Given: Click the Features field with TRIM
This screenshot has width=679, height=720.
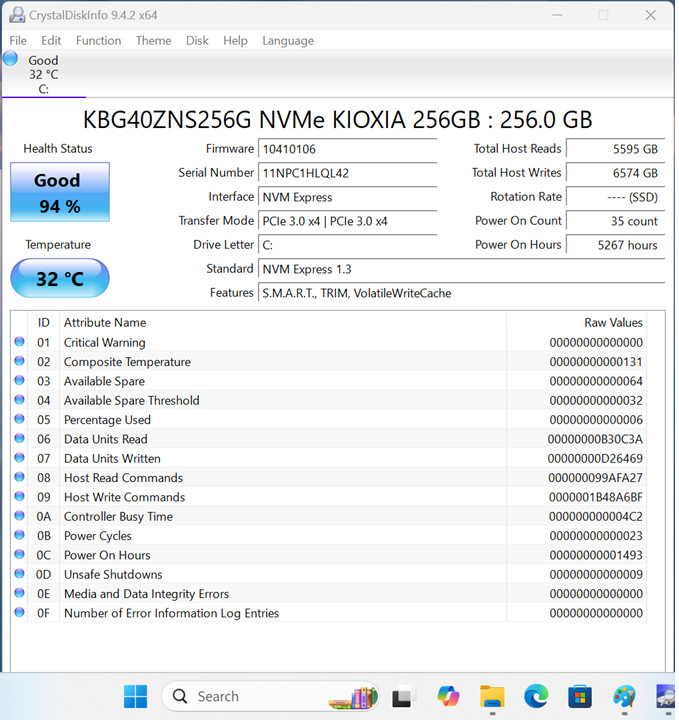Looking at the screenshot, I should click(x=461, y=293).
